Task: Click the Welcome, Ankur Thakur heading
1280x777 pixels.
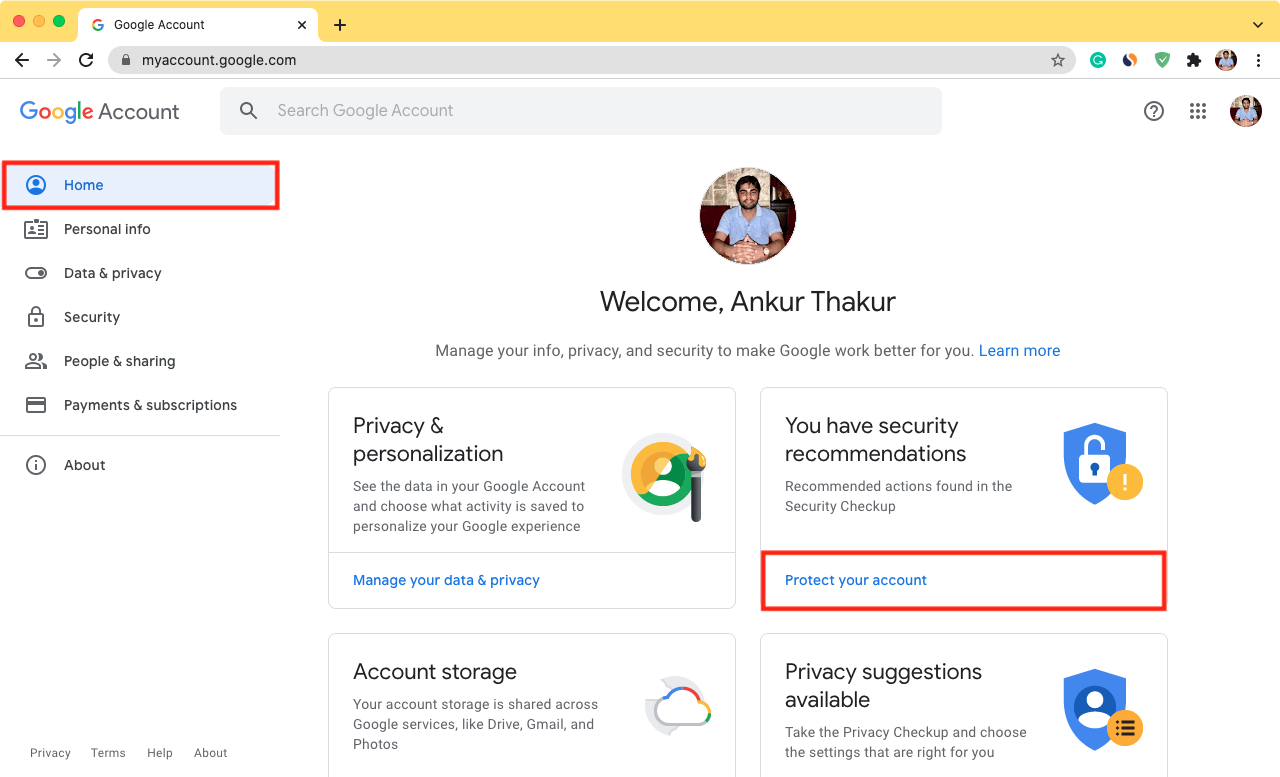Action: tap(748, 301)
